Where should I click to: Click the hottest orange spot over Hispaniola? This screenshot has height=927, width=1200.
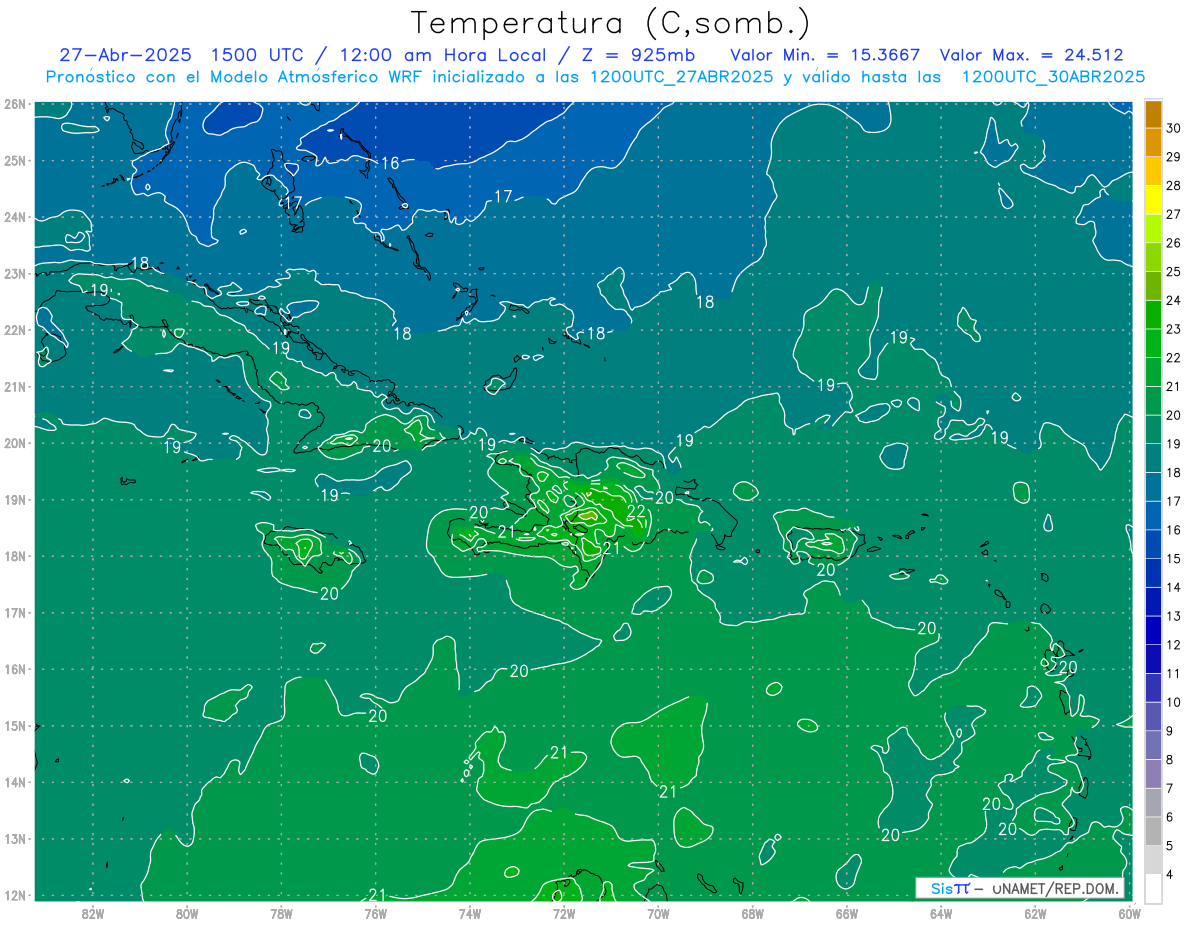(588, 516)
